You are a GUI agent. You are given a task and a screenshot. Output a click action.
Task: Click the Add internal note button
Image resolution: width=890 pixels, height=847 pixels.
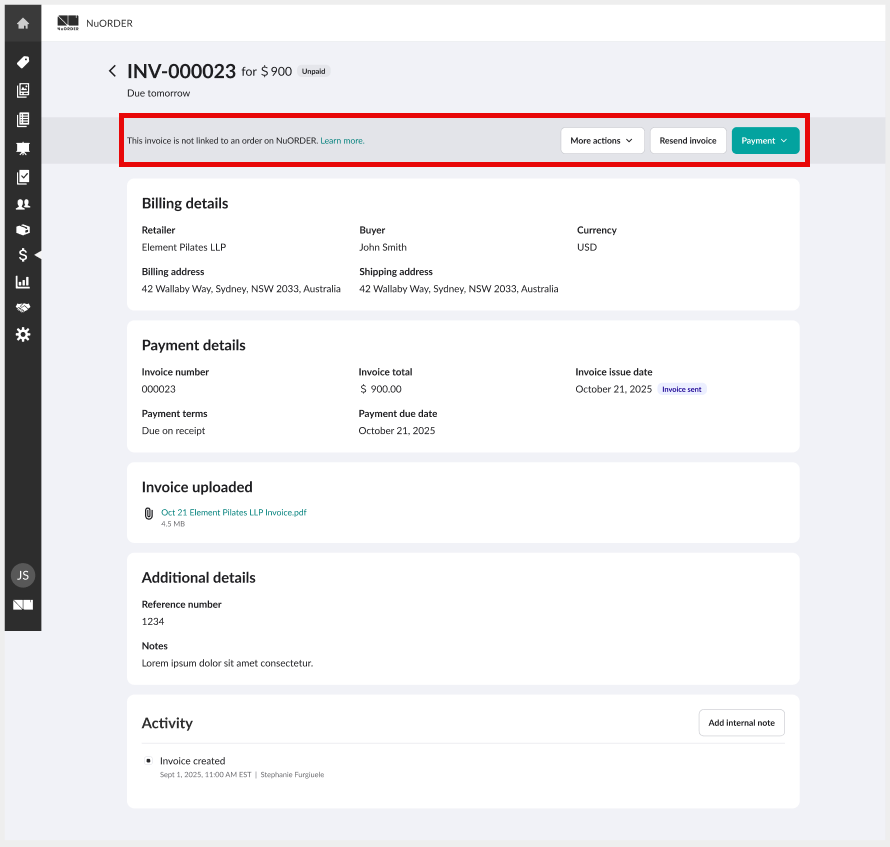point(741,723)
